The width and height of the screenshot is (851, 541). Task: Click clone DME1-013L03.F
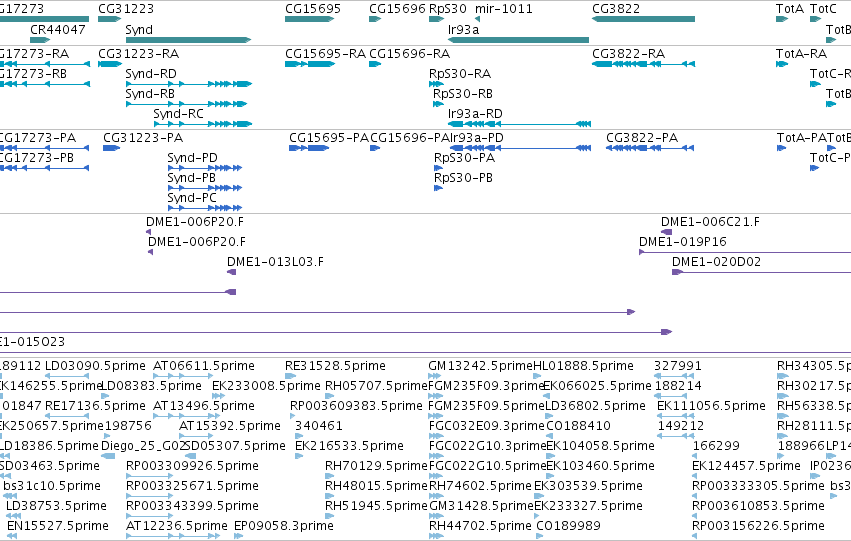[231, 272]
